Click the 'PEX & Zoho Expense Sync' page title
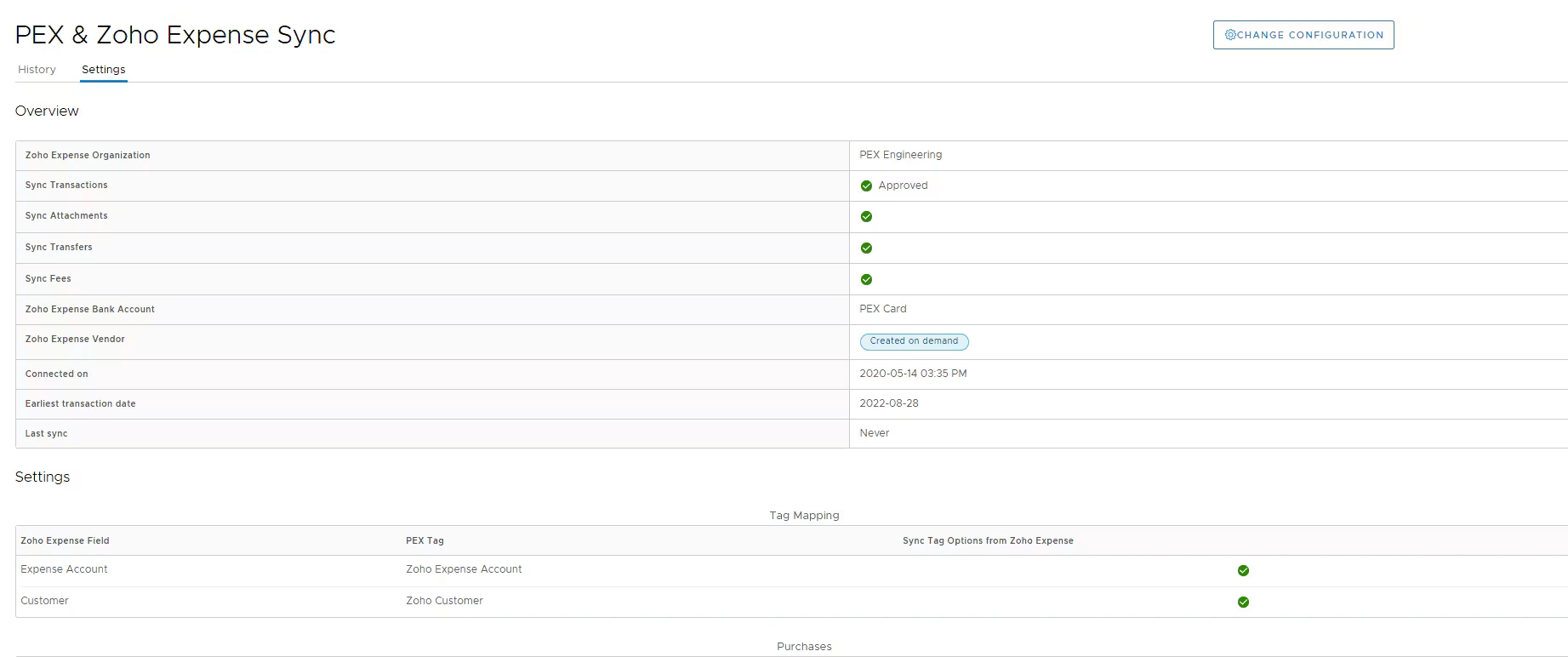Viewport: 1568px width, 657px height. coord(175,35)
